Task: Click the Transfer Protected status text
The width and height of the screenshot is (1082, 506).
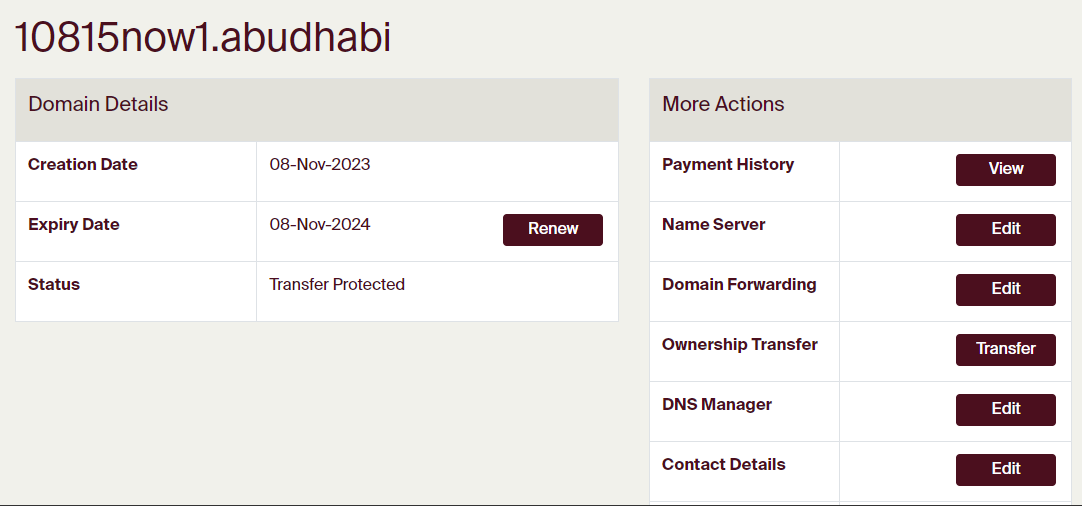Action: pyautogui.click(x=337, y=285)
